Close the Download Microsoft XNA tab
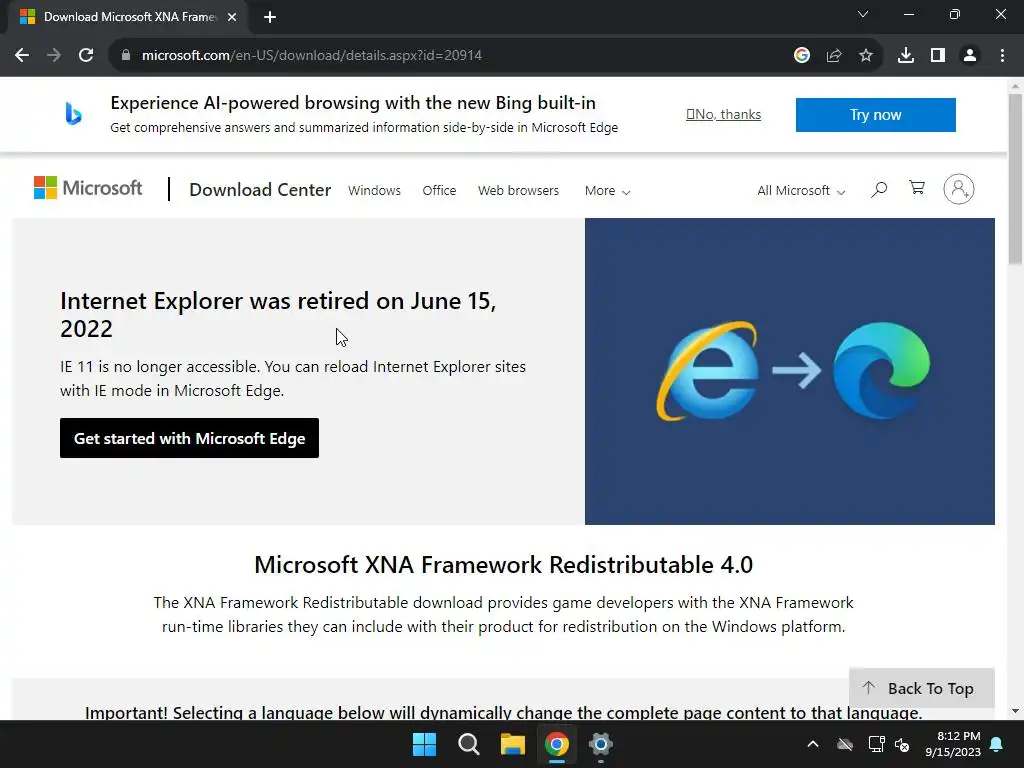This screenshot has height=768, width=1024. pyautogui.click(x=232, y=17)
